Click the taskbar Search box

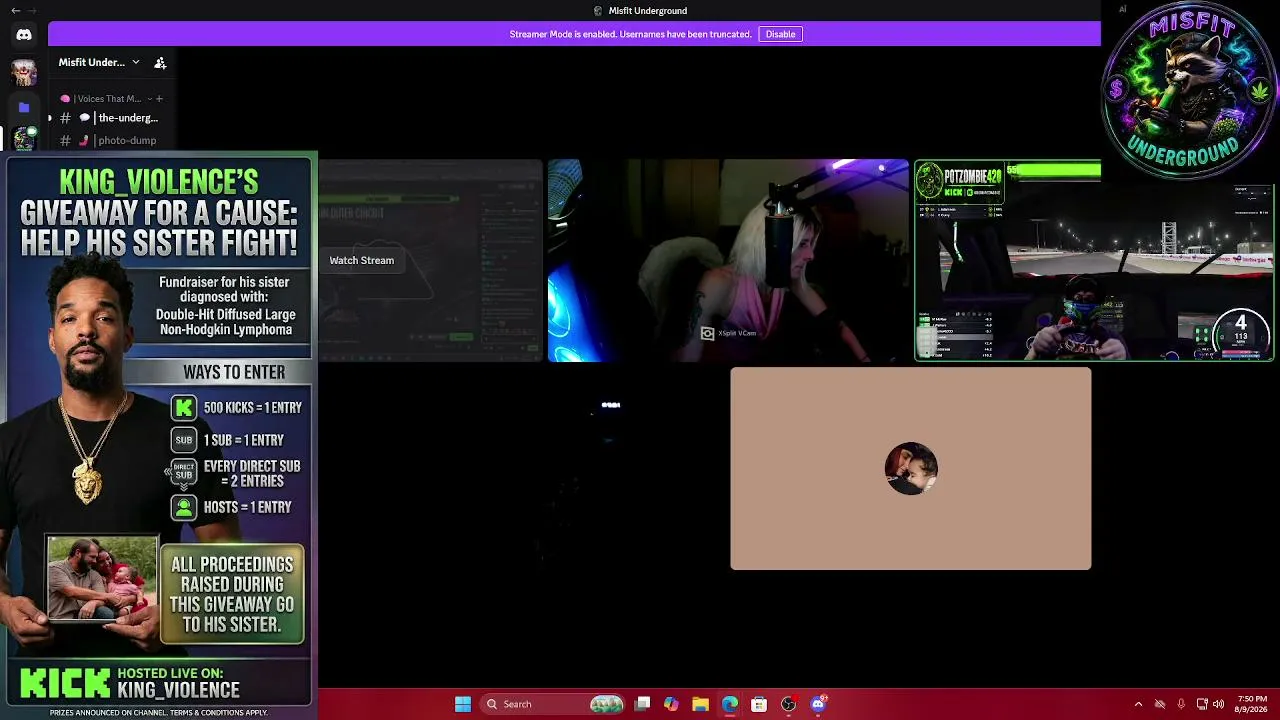553,704
